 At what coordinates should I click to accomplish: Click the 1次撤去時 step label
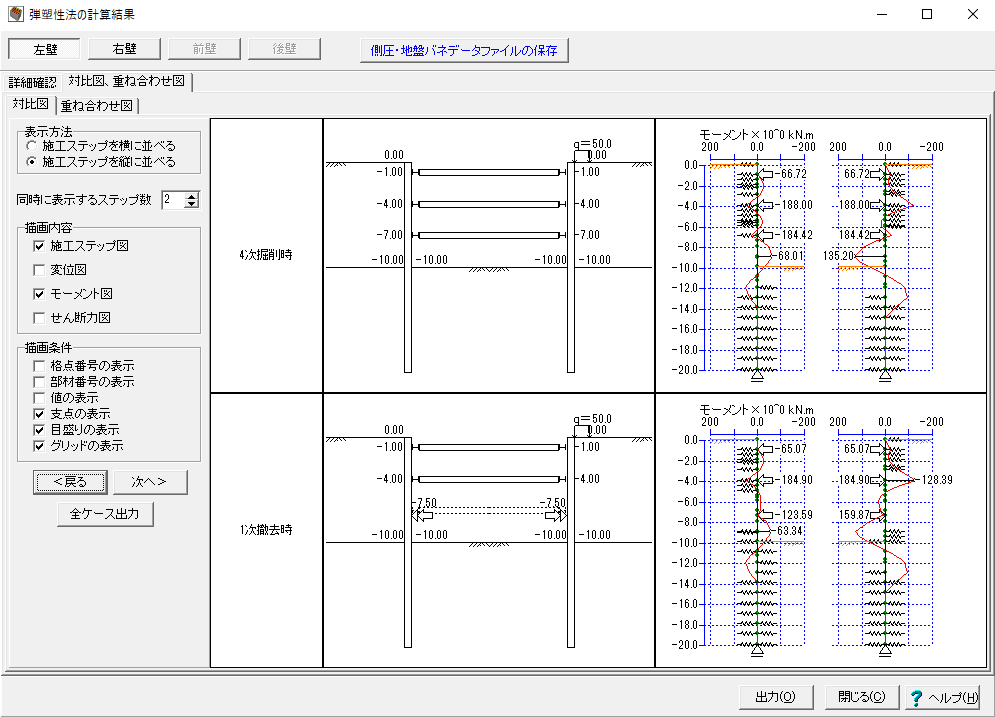266,530
